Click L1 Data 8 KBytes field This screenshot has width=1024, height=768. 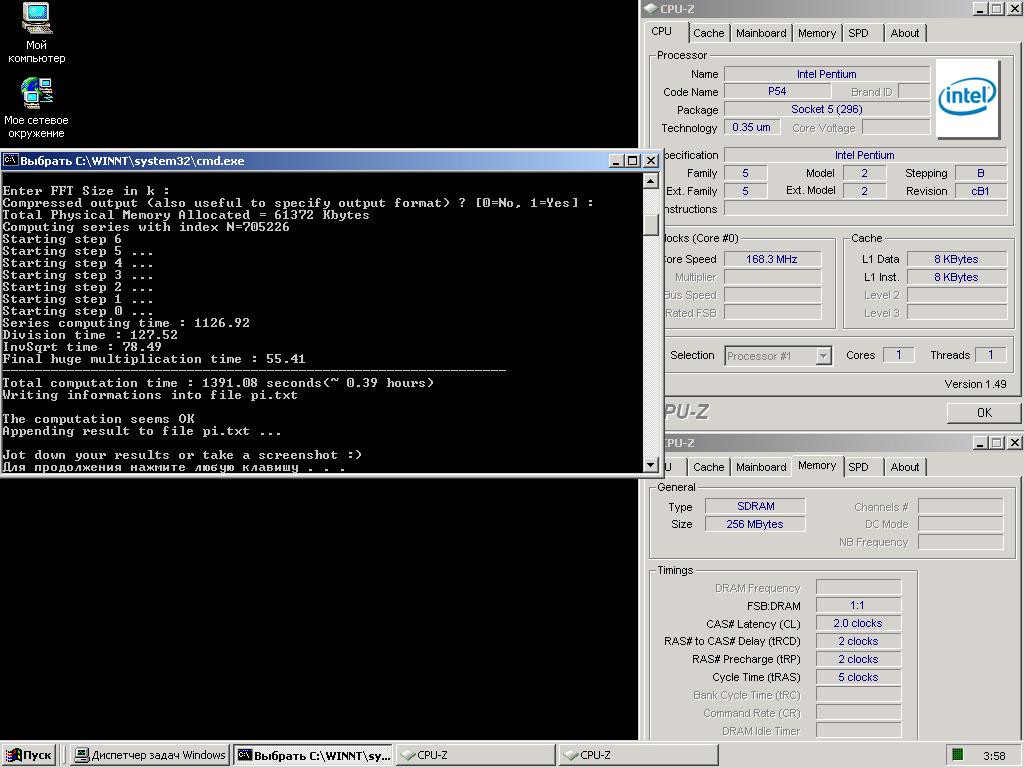[x=956, y=259]
